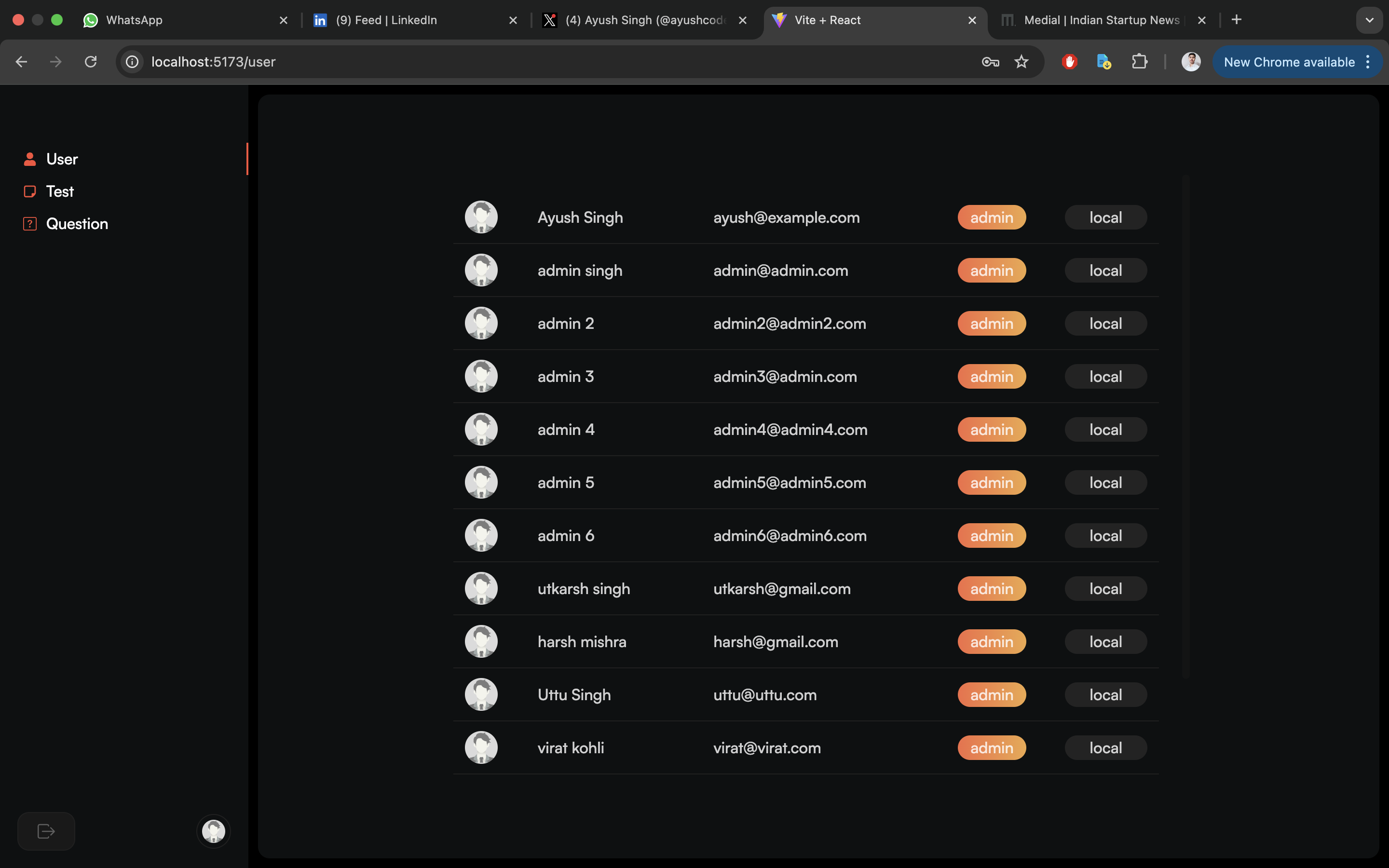The width and height of the screenshot is (1389, 868).
Task: Bookmark this page with star icon
Action: (x=1021, y=62)
